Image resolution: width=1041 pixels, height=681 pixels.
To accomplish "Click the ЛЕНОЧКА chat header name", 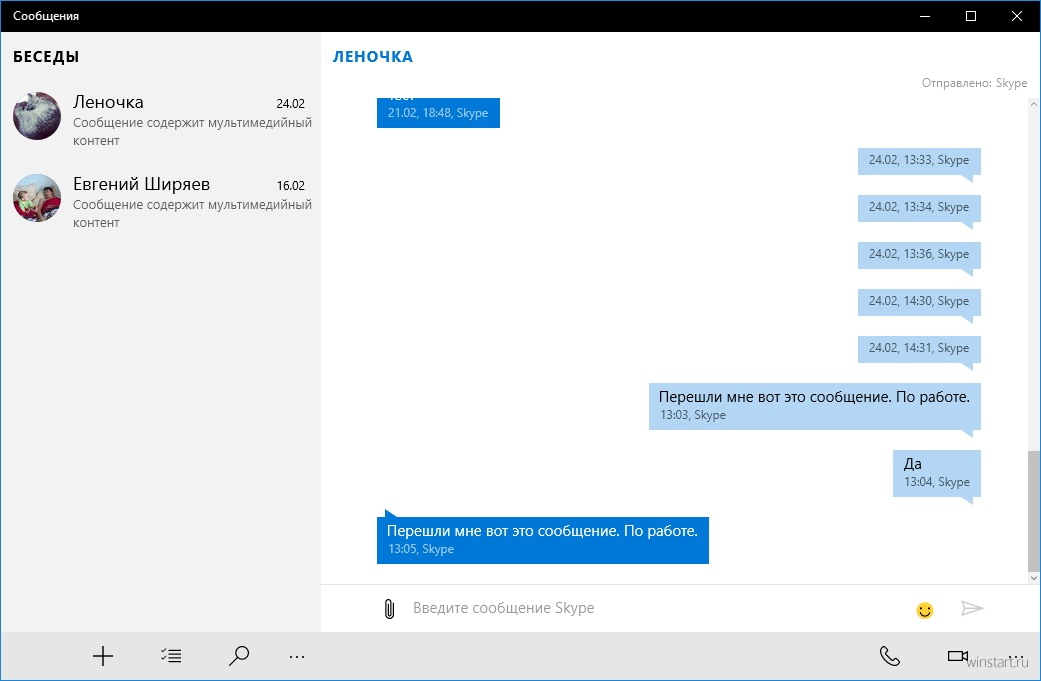I will tap(372, 57).
